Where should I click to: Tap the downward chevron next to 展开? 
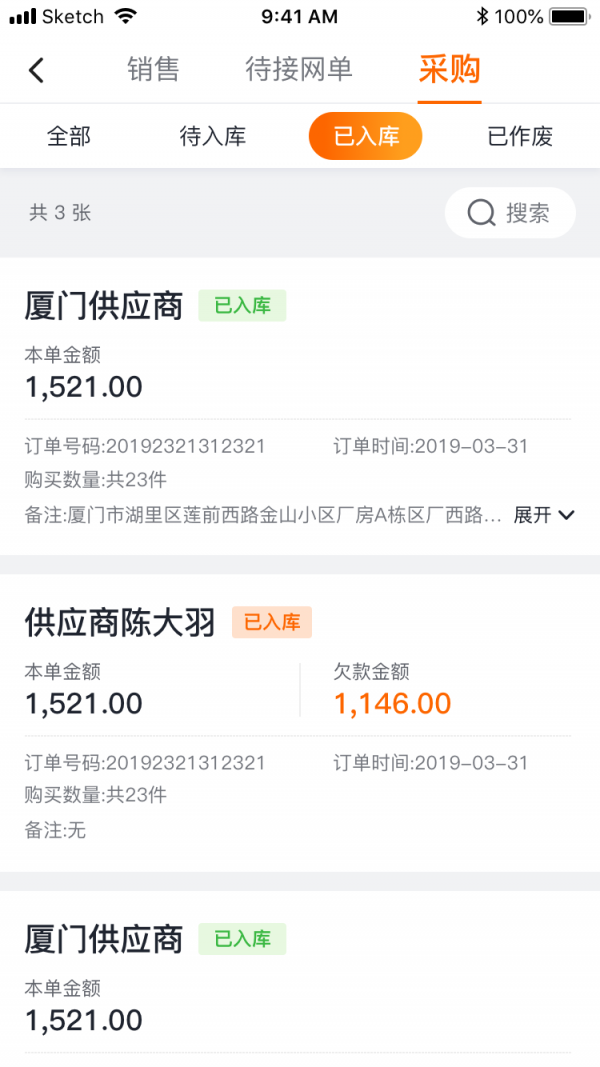568,513
